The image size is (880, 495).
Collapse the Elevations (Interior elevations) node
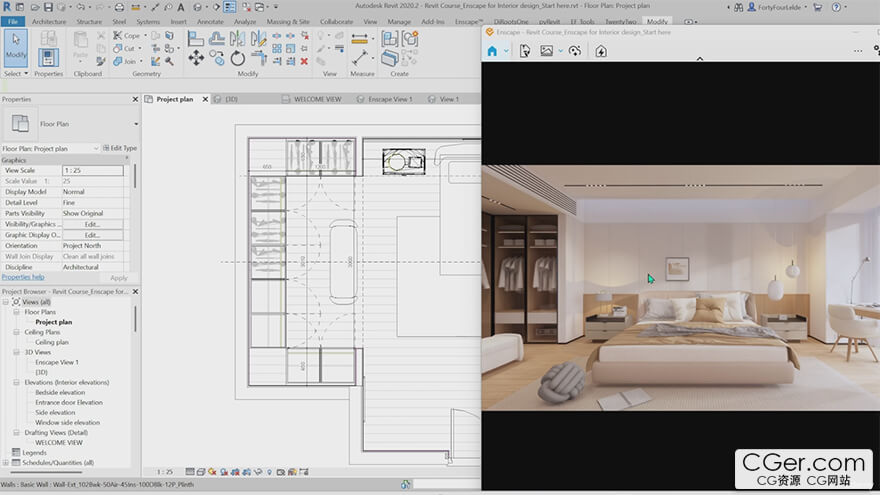pos(16,382)
